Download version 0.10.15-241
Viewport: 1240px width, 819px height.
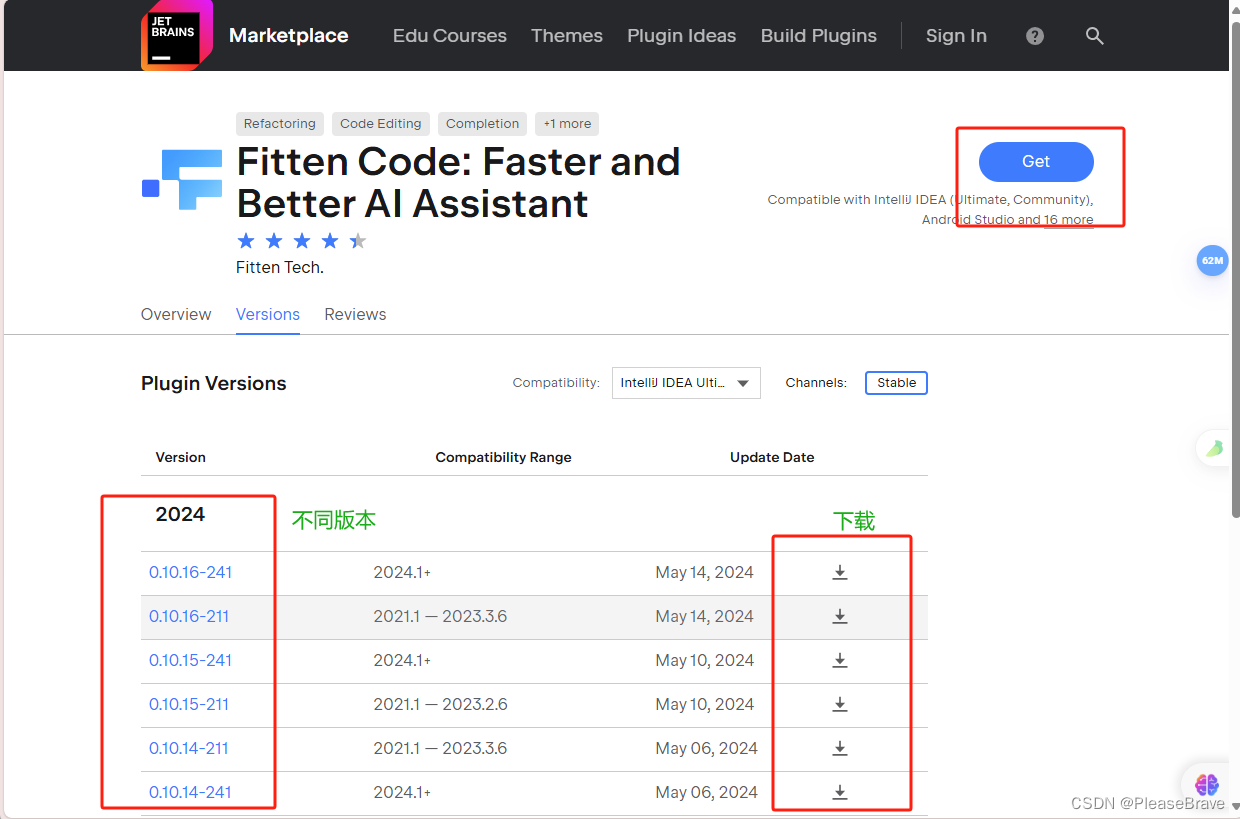840,660
